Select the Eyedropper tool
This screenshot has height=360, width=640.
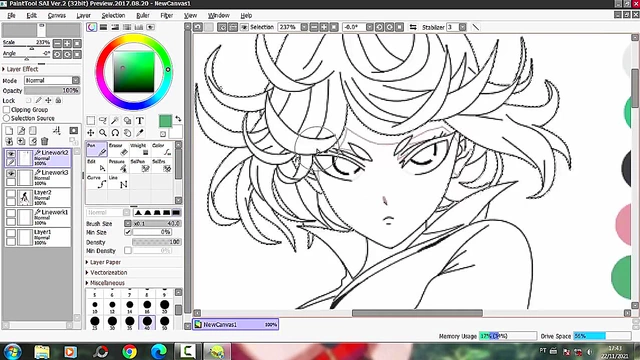point(140,133)
